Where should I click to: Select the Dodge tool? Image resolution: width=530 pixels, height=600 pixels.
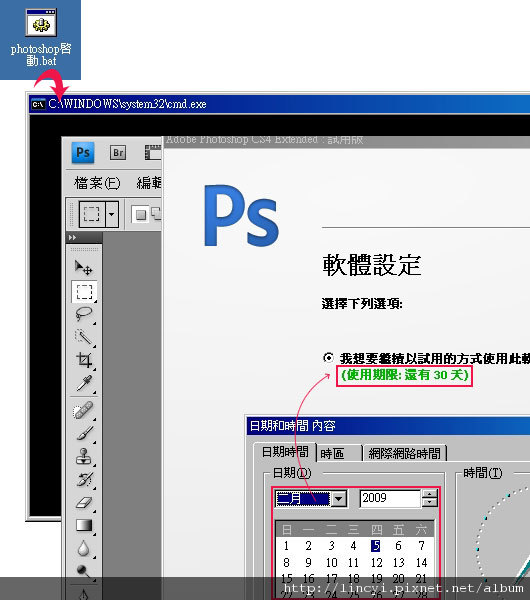coord(84,571)
